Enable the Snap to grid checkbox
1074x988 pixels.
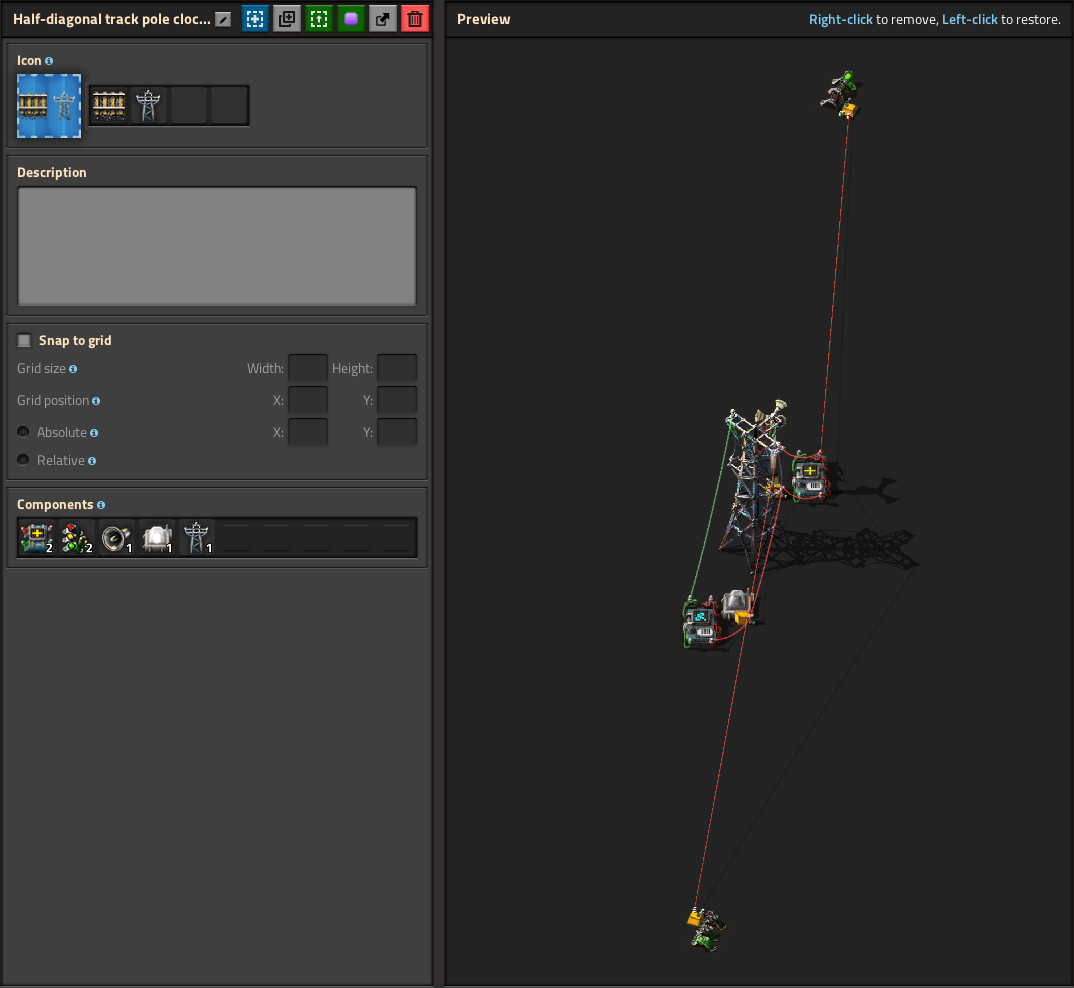pos(24,341)
